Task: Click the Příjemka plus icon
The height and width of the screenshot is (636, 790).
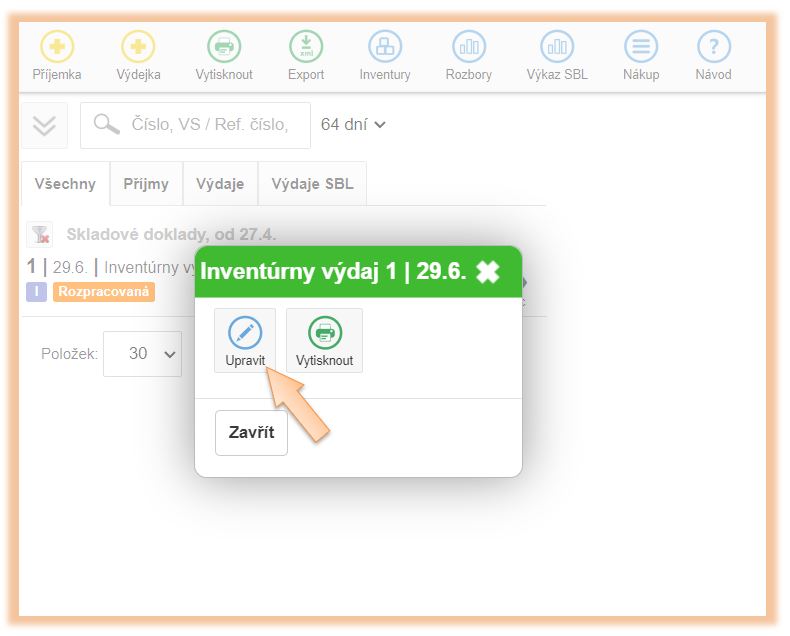Action: 56,47
